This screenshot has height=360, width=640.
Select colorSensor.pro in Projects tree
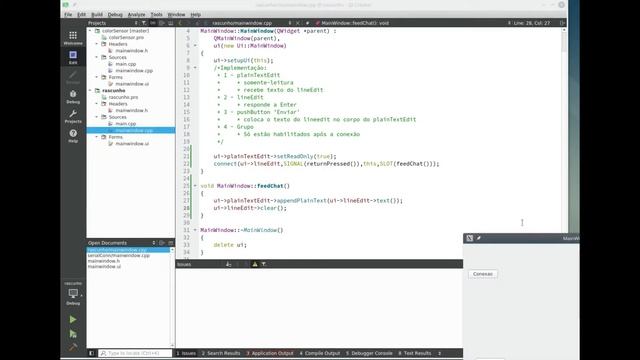click(x=126, y=37)
